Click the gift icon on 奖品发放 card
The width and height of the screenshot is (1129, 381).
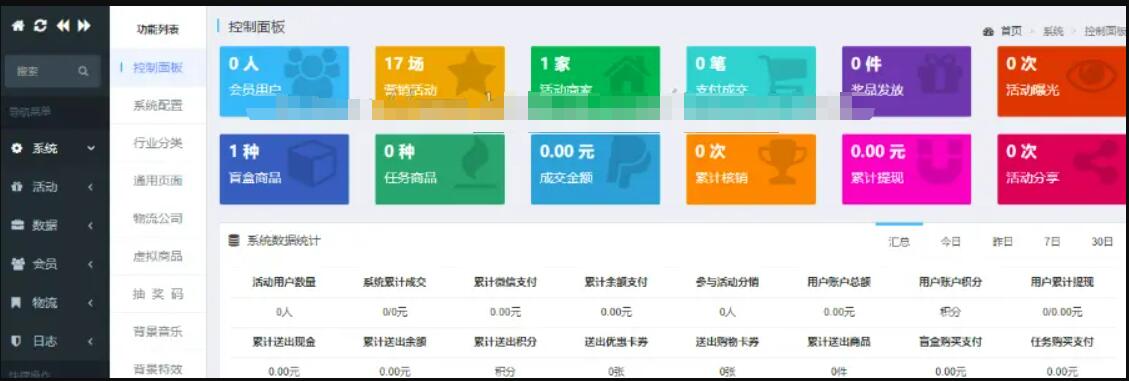940,73
